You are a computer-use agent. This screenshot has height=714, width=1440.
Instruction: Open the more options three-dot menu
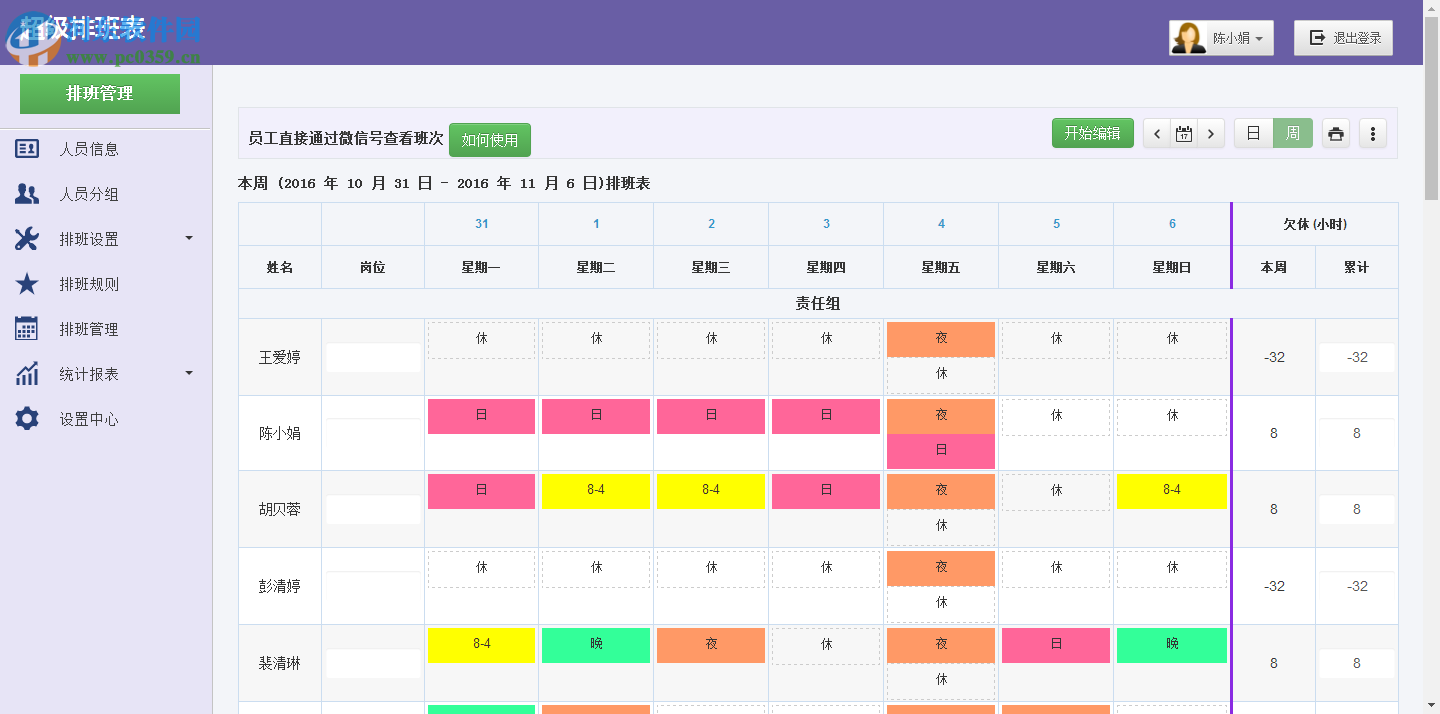pyautogui.click(x=1372, y=132)
